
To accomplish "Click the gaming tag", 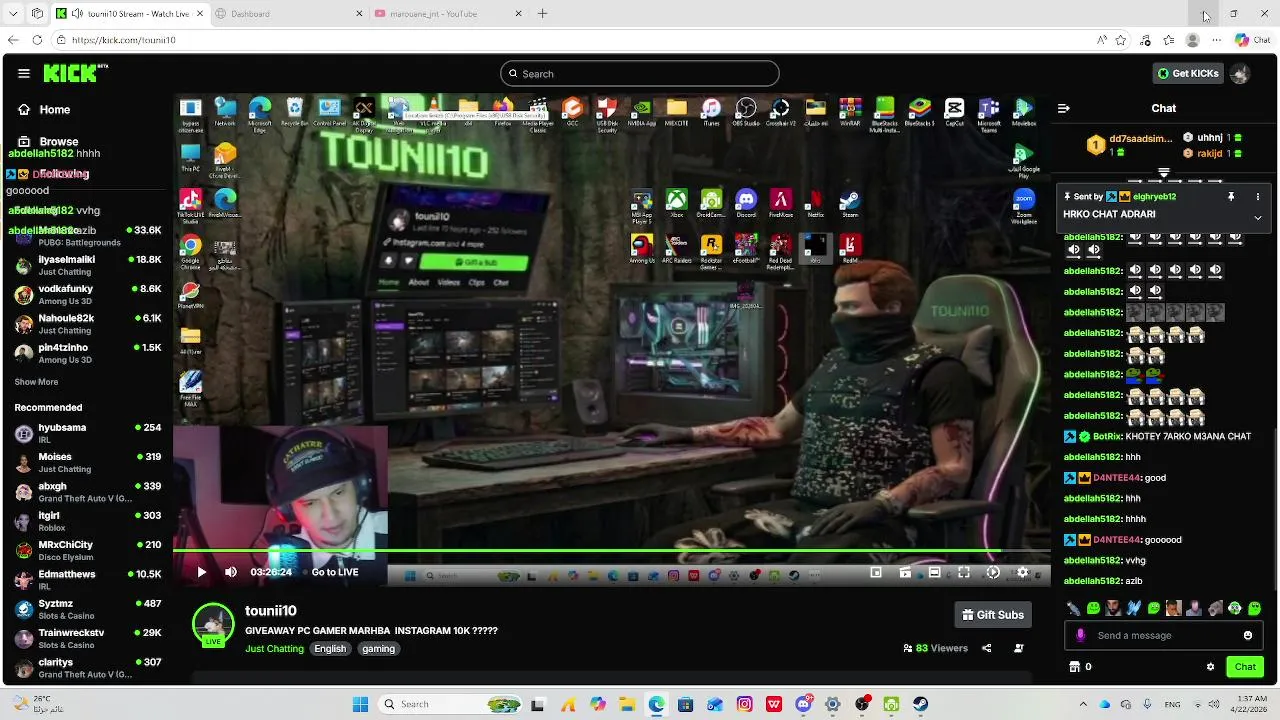I will (x=378, y=649).
